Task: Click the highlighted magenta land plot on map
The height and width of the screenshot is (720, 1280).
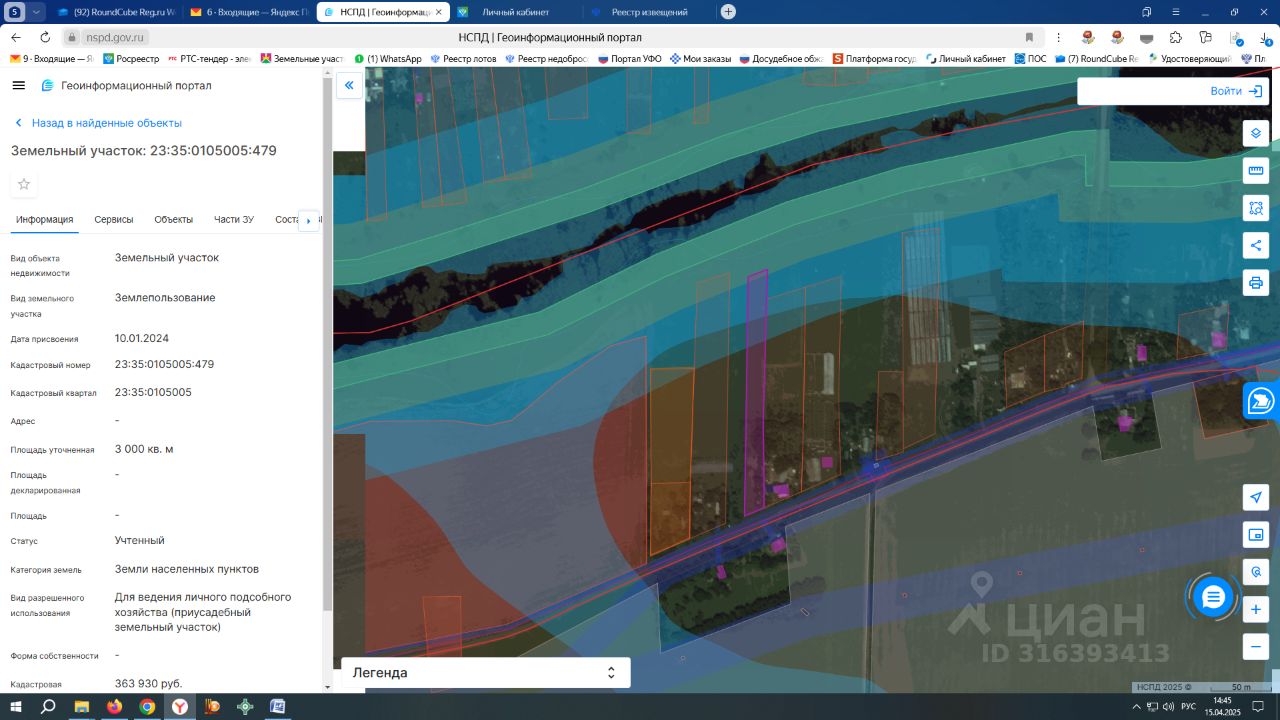Action: pos(756,392)
